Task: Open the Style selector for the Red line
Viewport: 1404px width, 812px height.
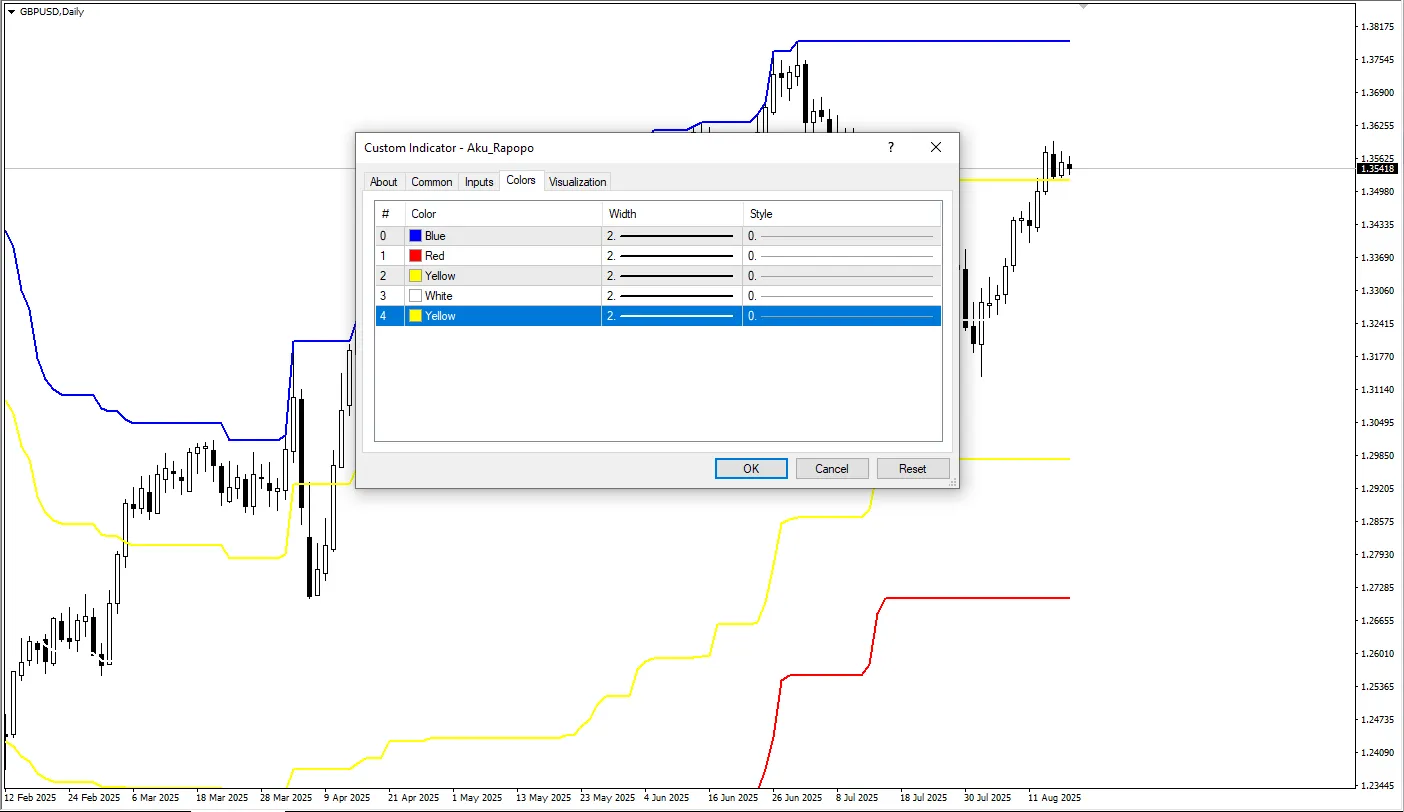Action: (x=841, y=256)
